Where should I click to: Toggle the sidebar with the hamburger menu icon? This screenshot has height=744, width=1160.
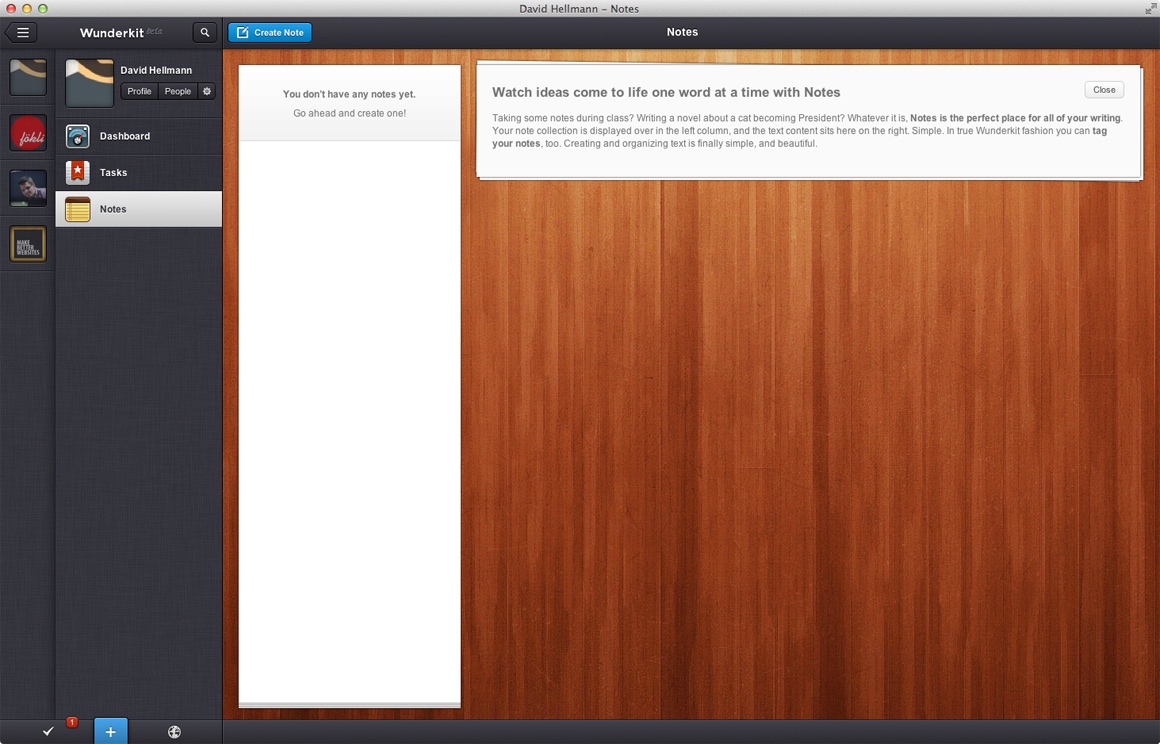21,33
